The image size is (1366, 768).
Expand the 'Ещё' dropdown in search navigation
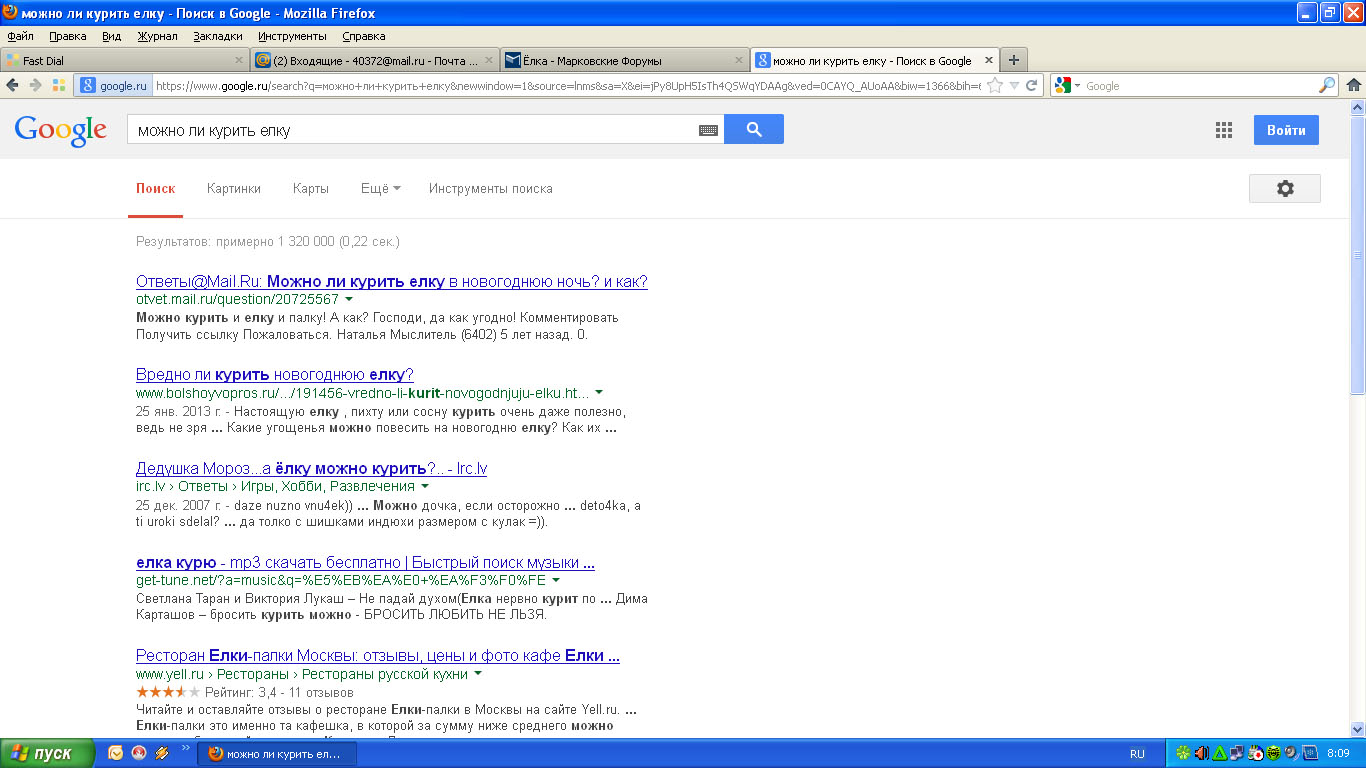click(380, 188)
